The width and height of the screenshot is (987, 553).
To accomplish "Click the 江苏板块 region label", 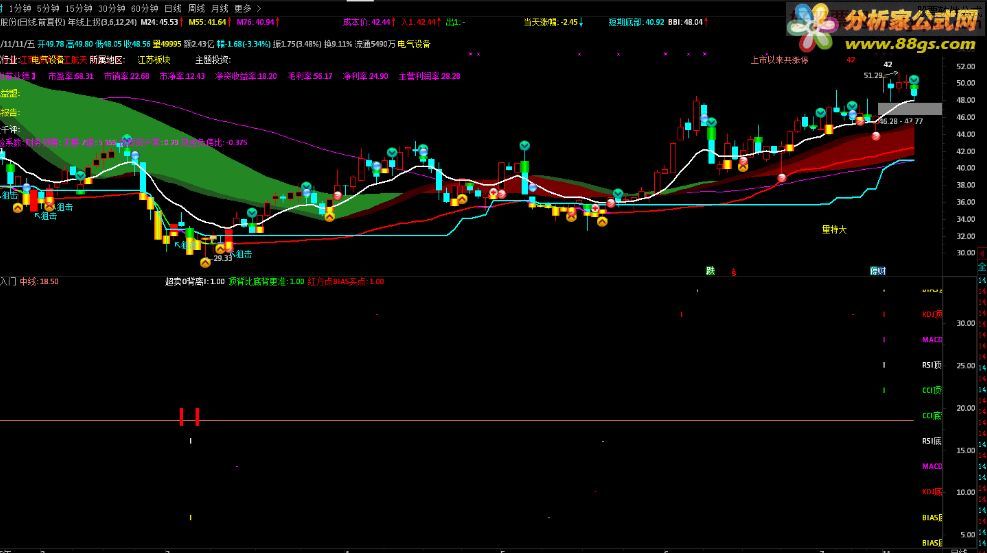I will (x=154, y=60).
